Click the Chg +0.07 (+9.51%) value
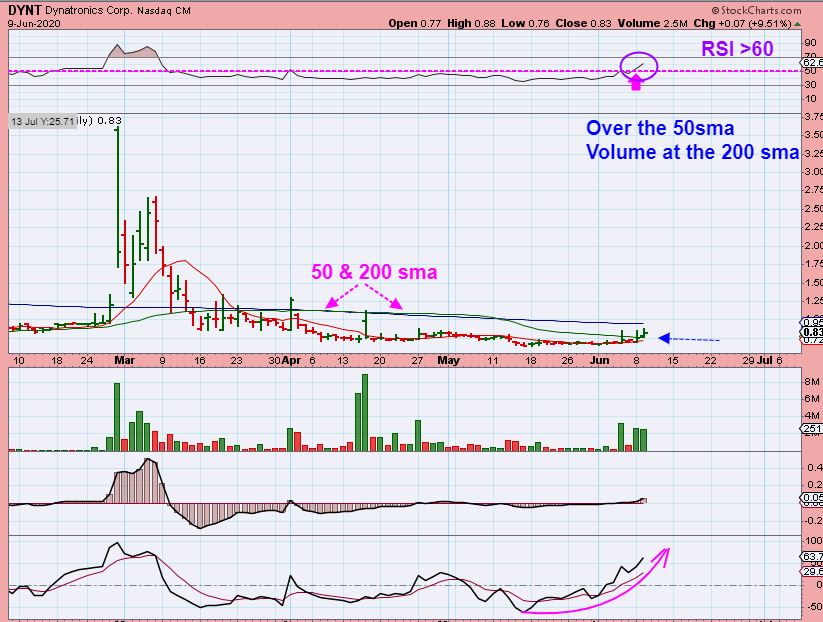823x622 pixels. click(742, 24)
